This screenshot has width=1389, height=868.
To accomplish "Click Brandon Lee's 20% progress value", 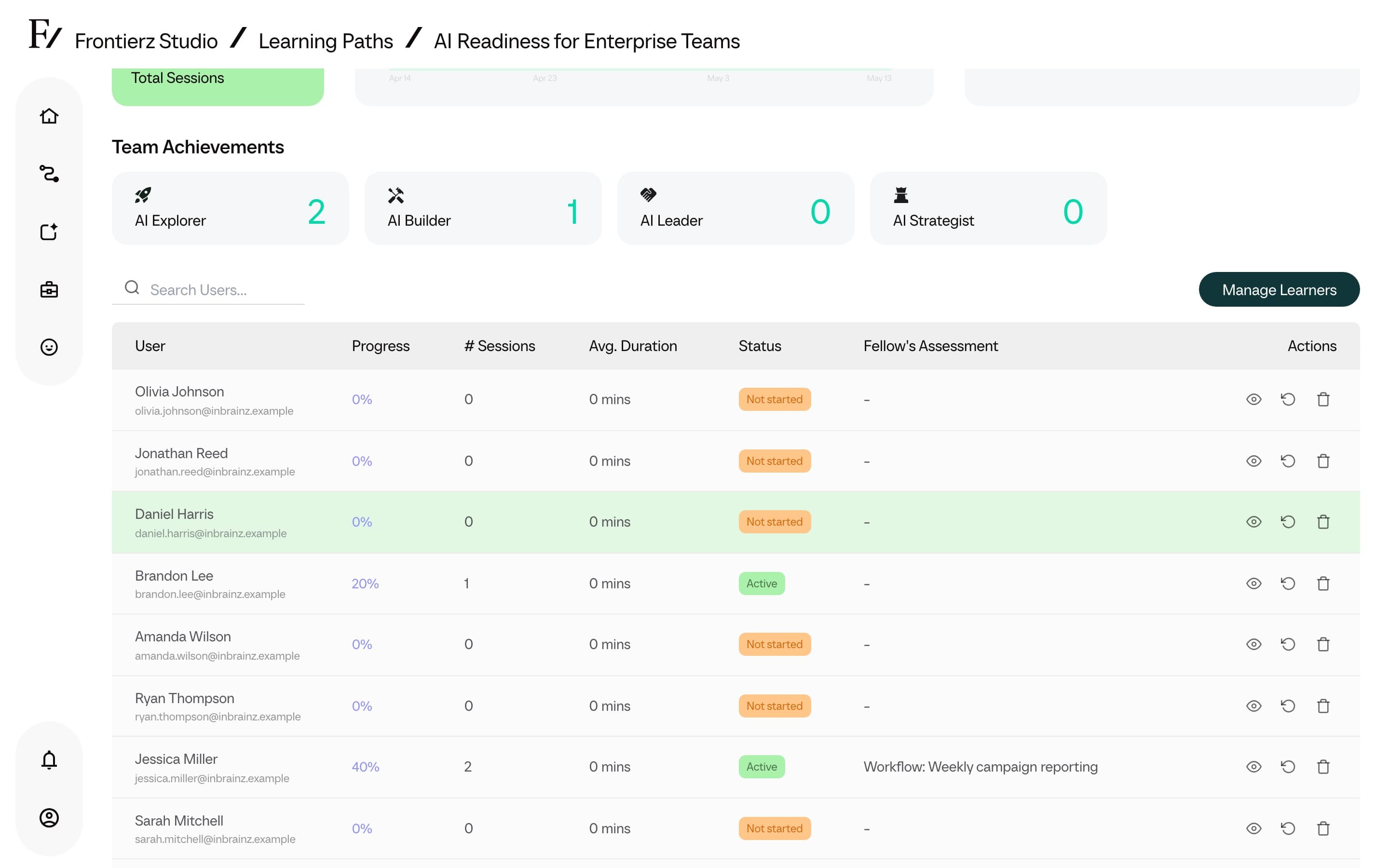I will point(365,583).
